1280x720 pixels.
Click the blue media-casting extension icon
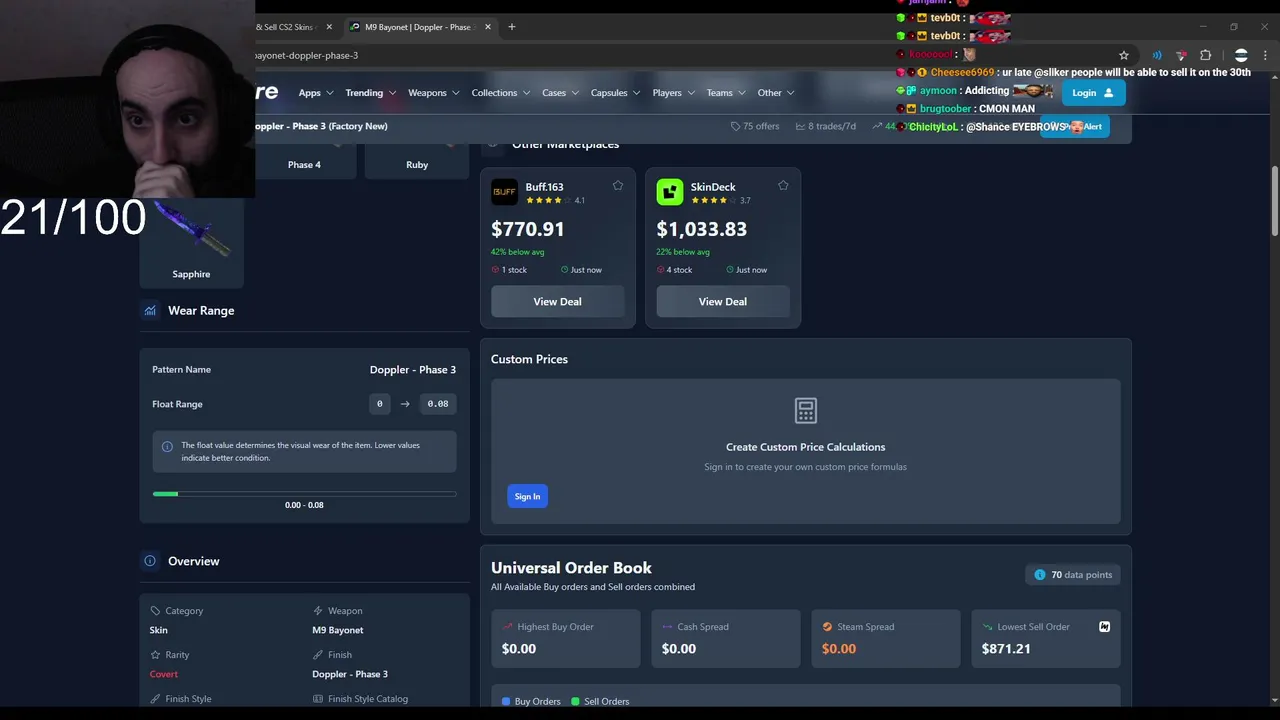coord(1157,55)
